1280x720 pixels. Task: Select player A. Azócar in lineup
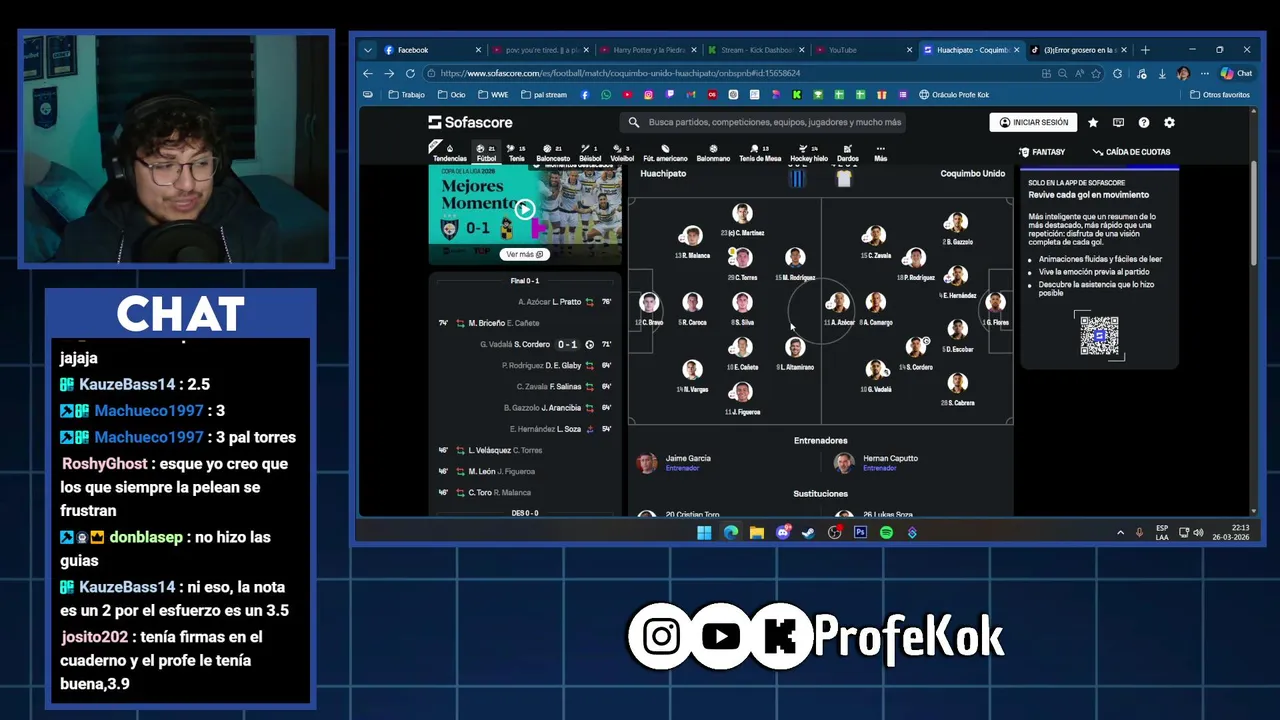point(839,310)
